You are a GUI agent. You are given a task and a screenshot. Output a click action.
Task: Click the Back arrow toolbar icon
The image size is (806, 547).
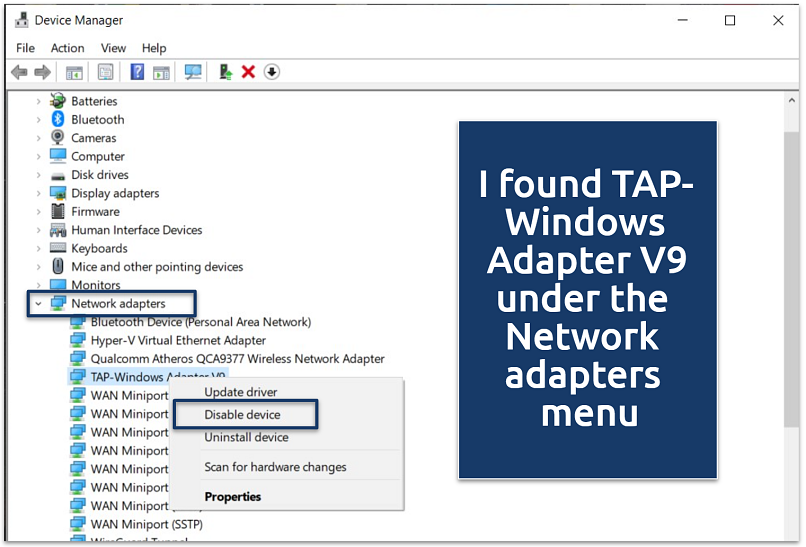point(18,72)
